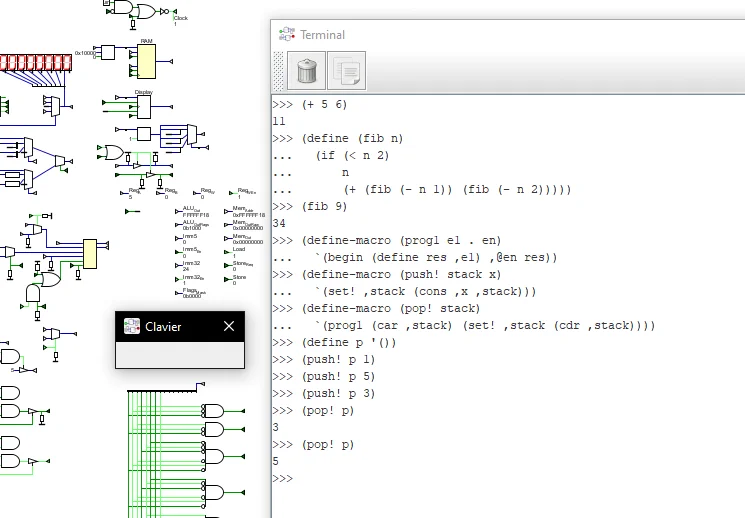
Task: Click the ALU Out probe value FFFFFF18
Action: click(196, 215)
